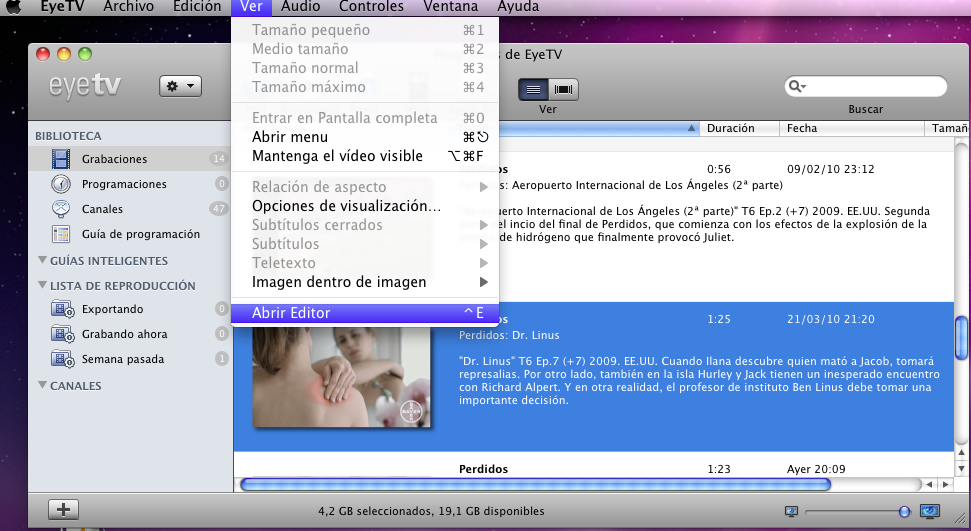The width and height of the screenshot is (971, 531).
Task: Click the 0:56 duration value
Action: point(719,169)
